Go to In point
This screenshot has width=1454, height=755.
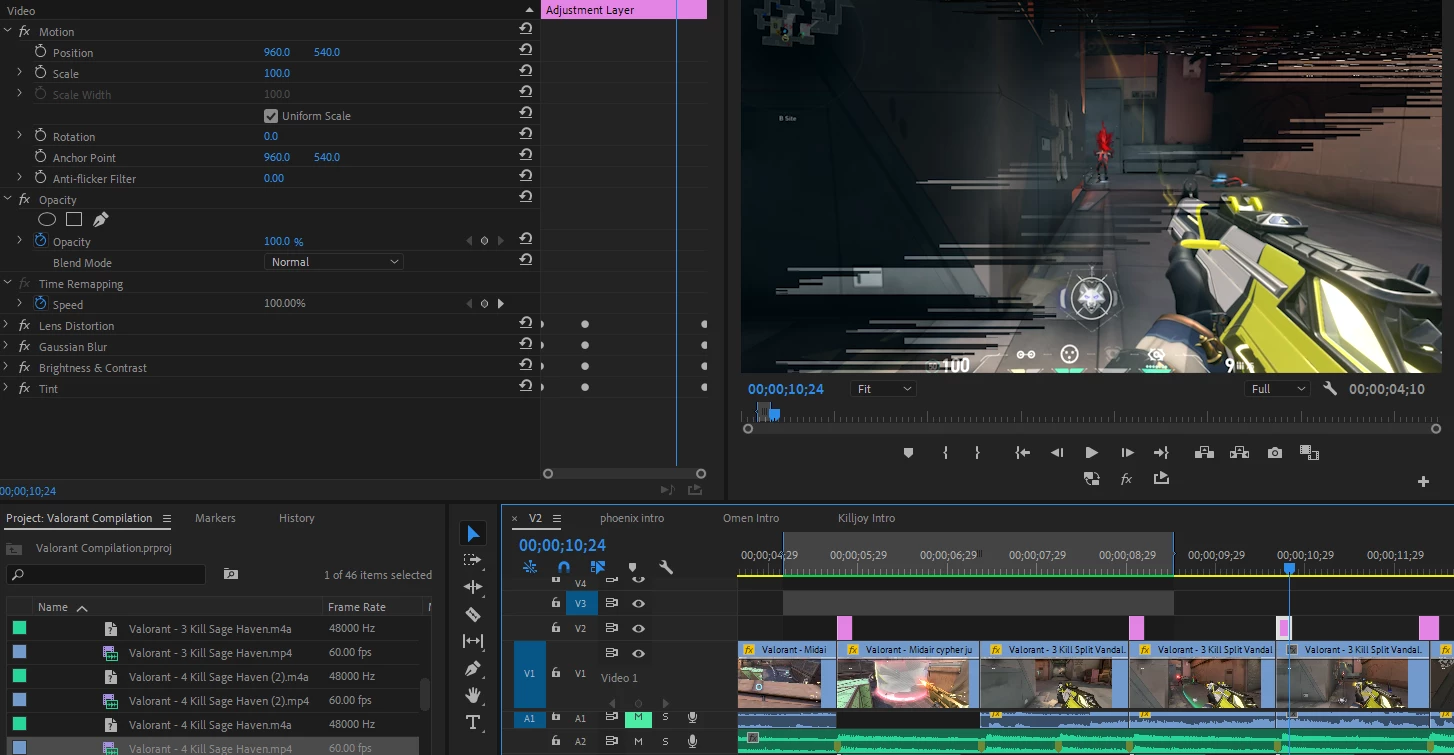point(1022,453)
